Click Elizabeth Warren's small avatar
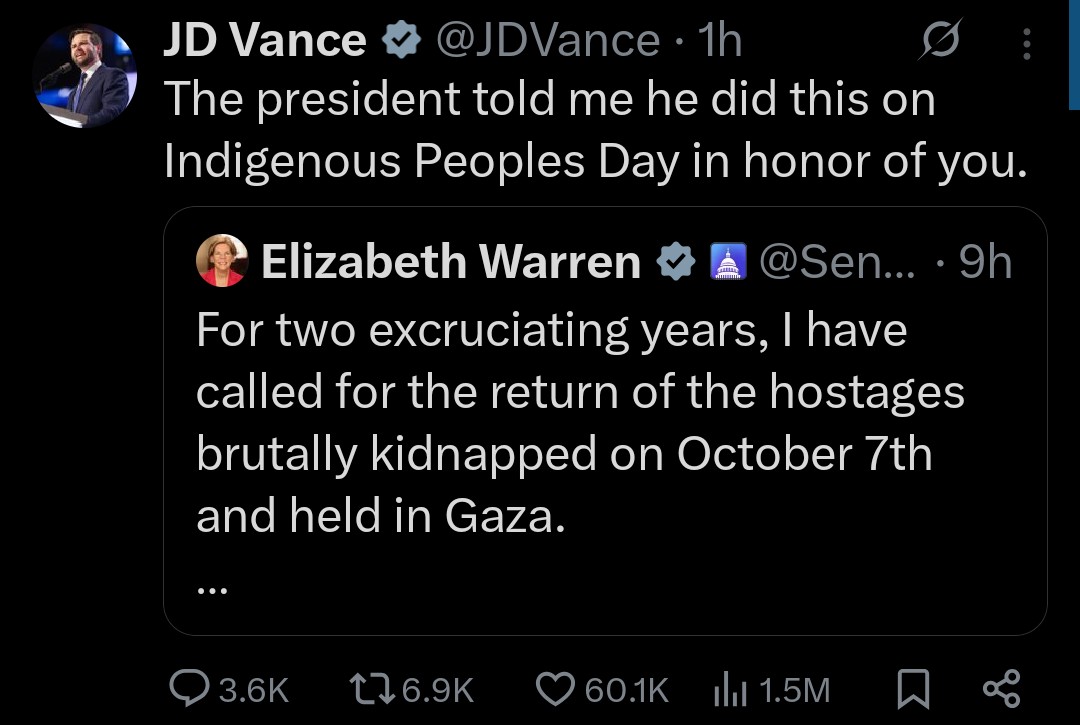 [222, 262]
